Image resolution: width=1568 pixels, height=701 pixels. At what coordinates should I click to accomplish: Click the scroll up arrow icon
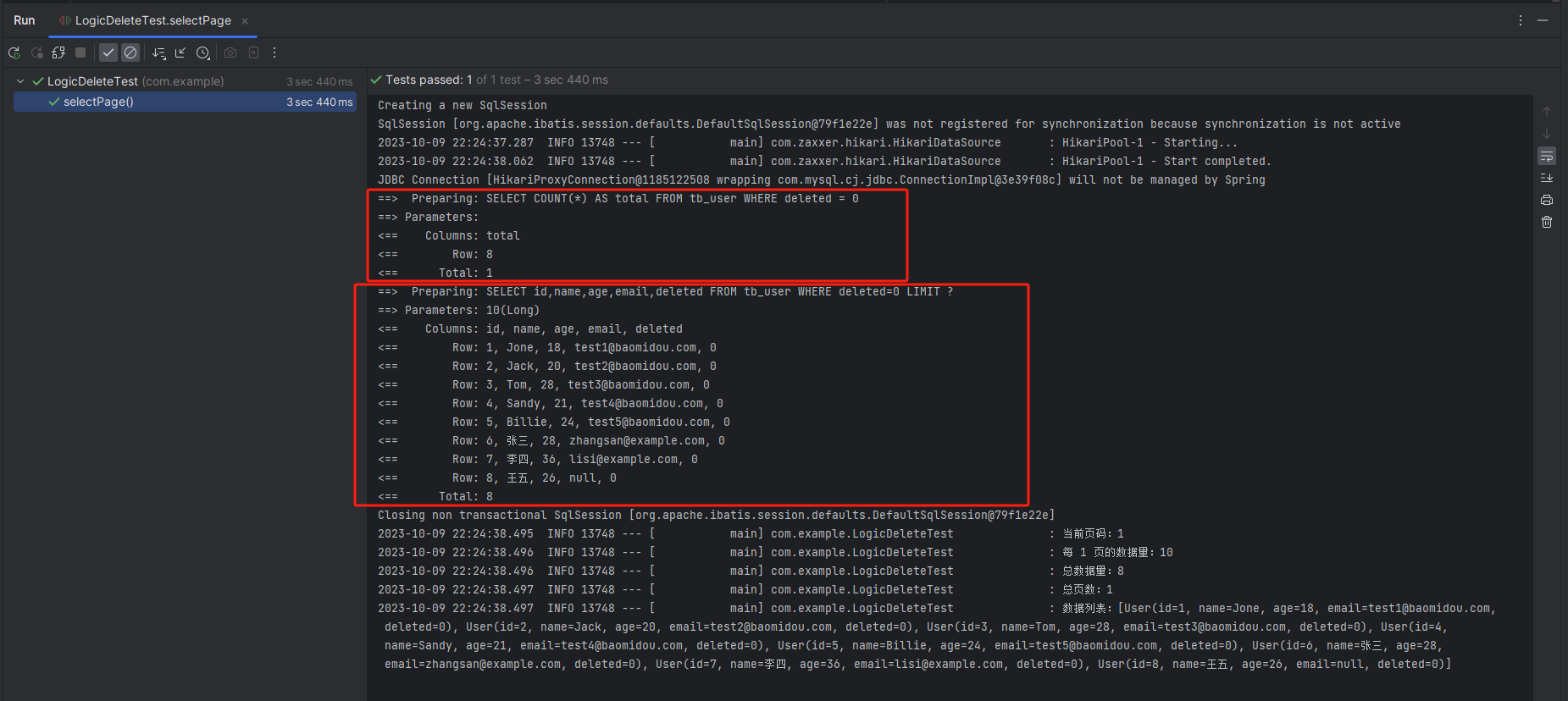click(x=1547, y=112)
